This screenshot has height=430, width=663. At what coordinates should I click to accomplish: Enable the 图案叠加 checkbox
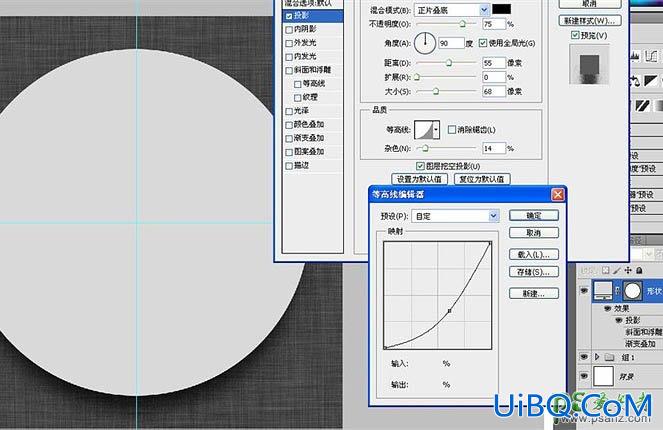(289, 152)
